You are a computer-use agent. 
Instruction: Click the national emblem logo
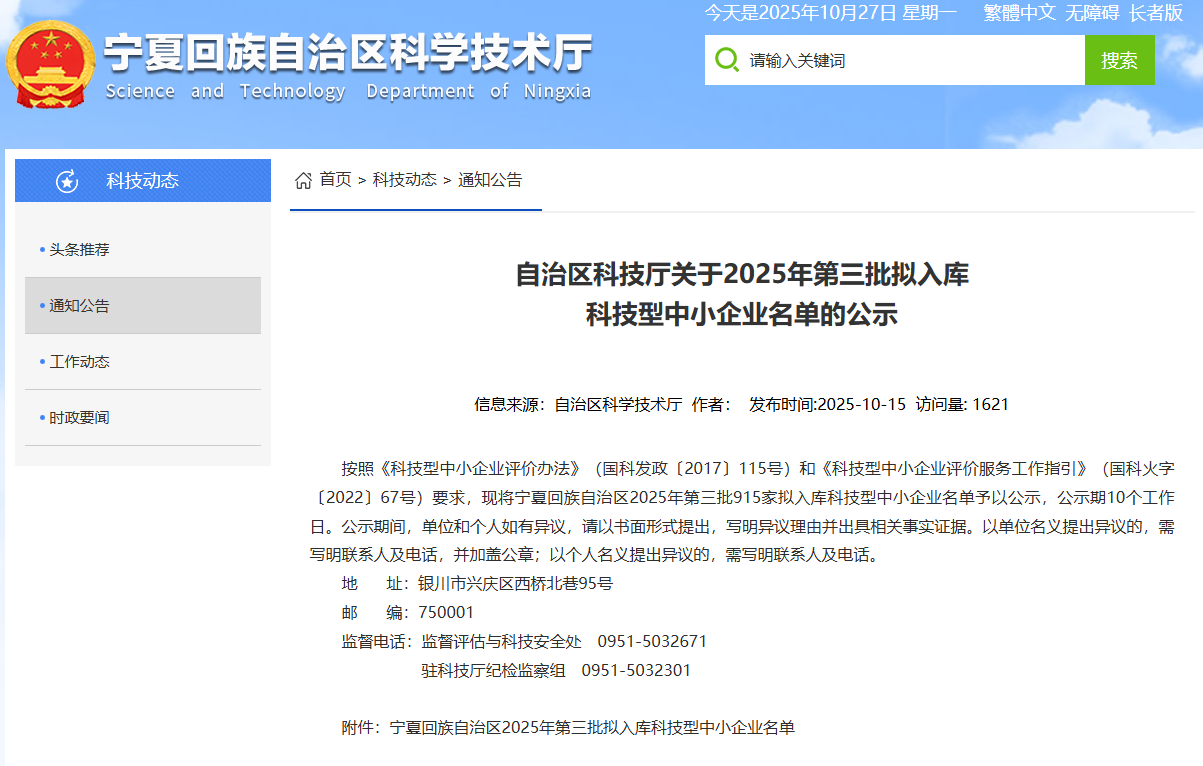pyautogui.click(x=50, y=66)
